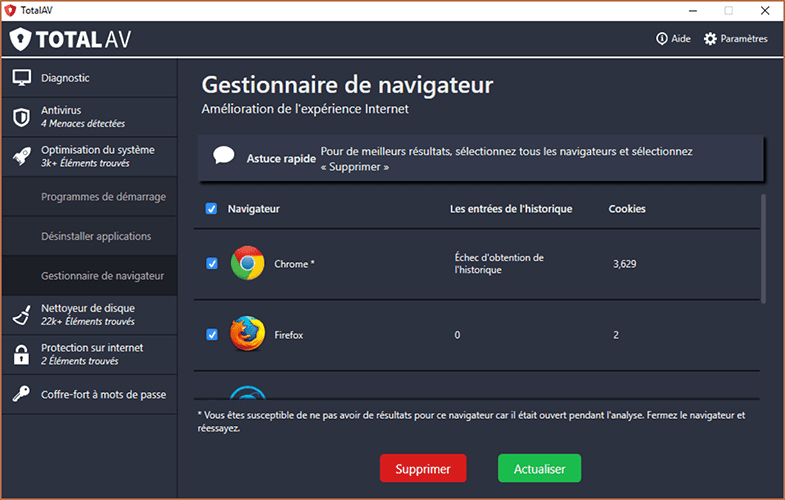
Task: Click Échec d'obtention de l'historique text
Action: [x=499, y=263]
